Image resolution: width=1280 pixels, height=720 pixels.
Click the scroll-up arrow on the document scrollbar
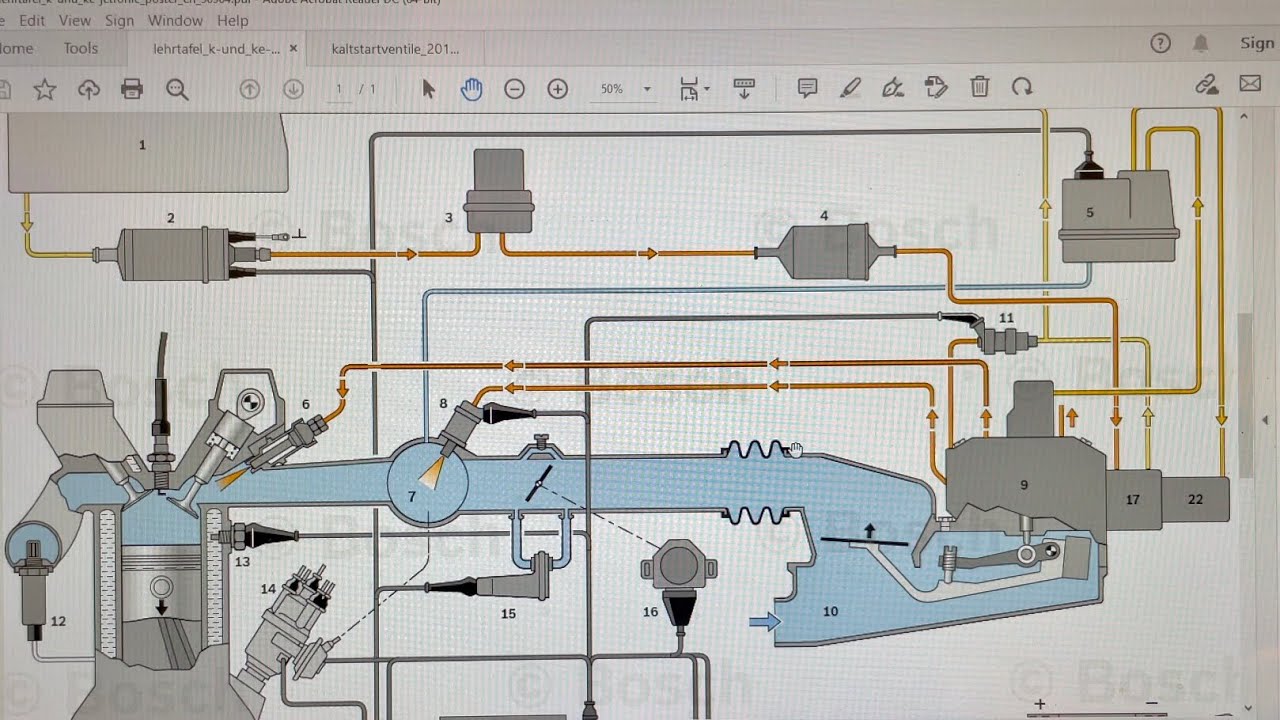click(x=1245, y=116)
